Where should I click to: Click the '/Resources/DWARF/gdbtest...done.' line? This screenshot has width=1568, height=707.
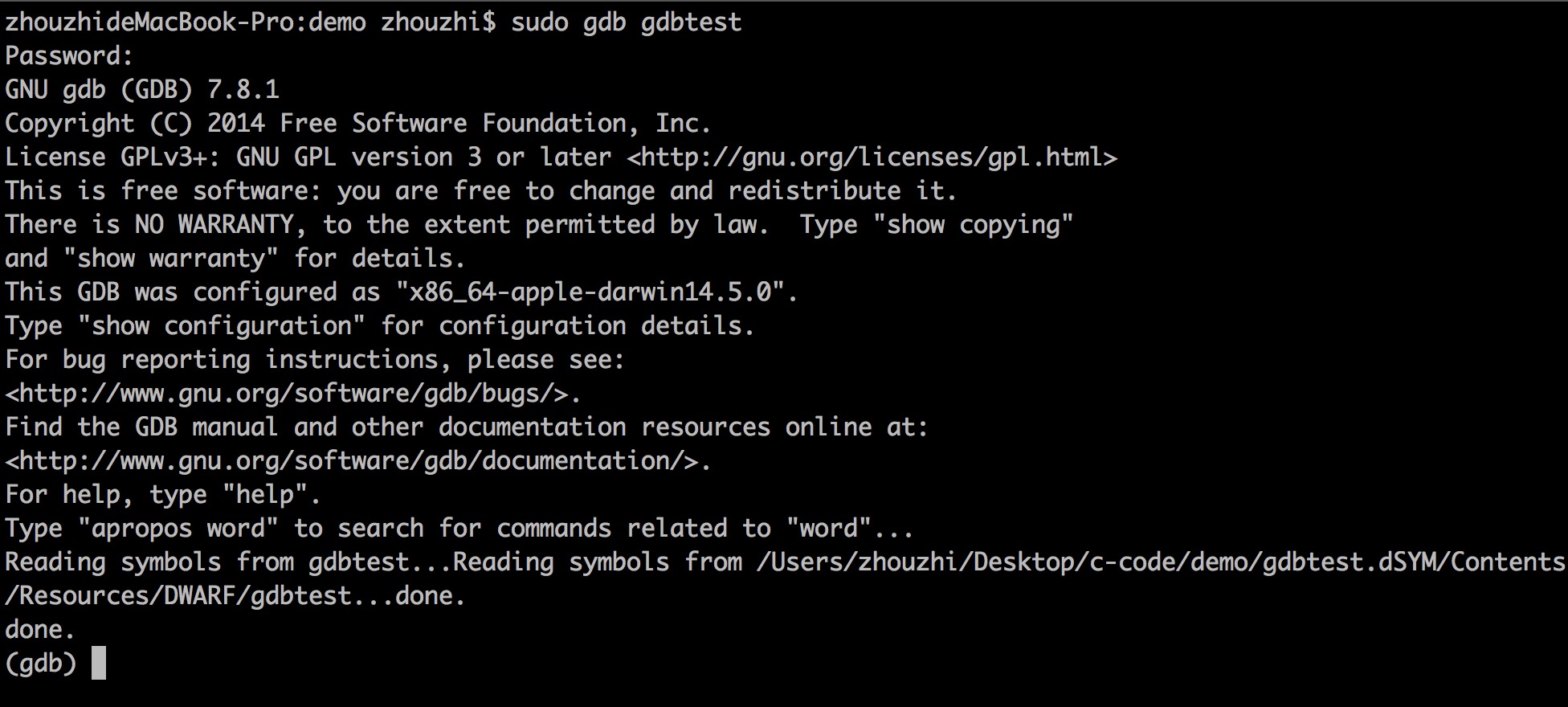(x=235, y=596)
